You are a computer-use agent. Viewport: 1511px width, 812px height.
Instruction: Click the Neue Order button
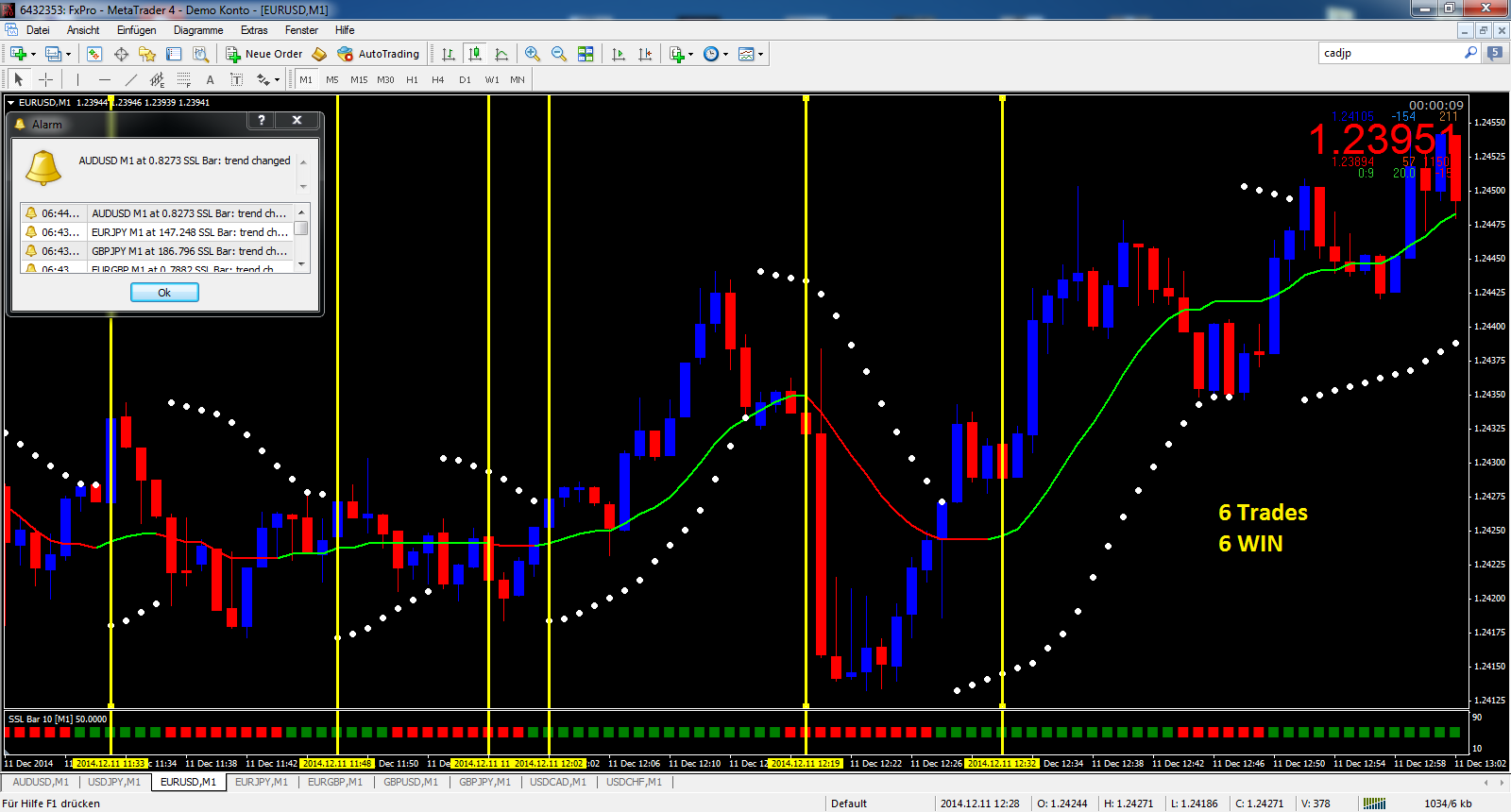coord(265,54)
